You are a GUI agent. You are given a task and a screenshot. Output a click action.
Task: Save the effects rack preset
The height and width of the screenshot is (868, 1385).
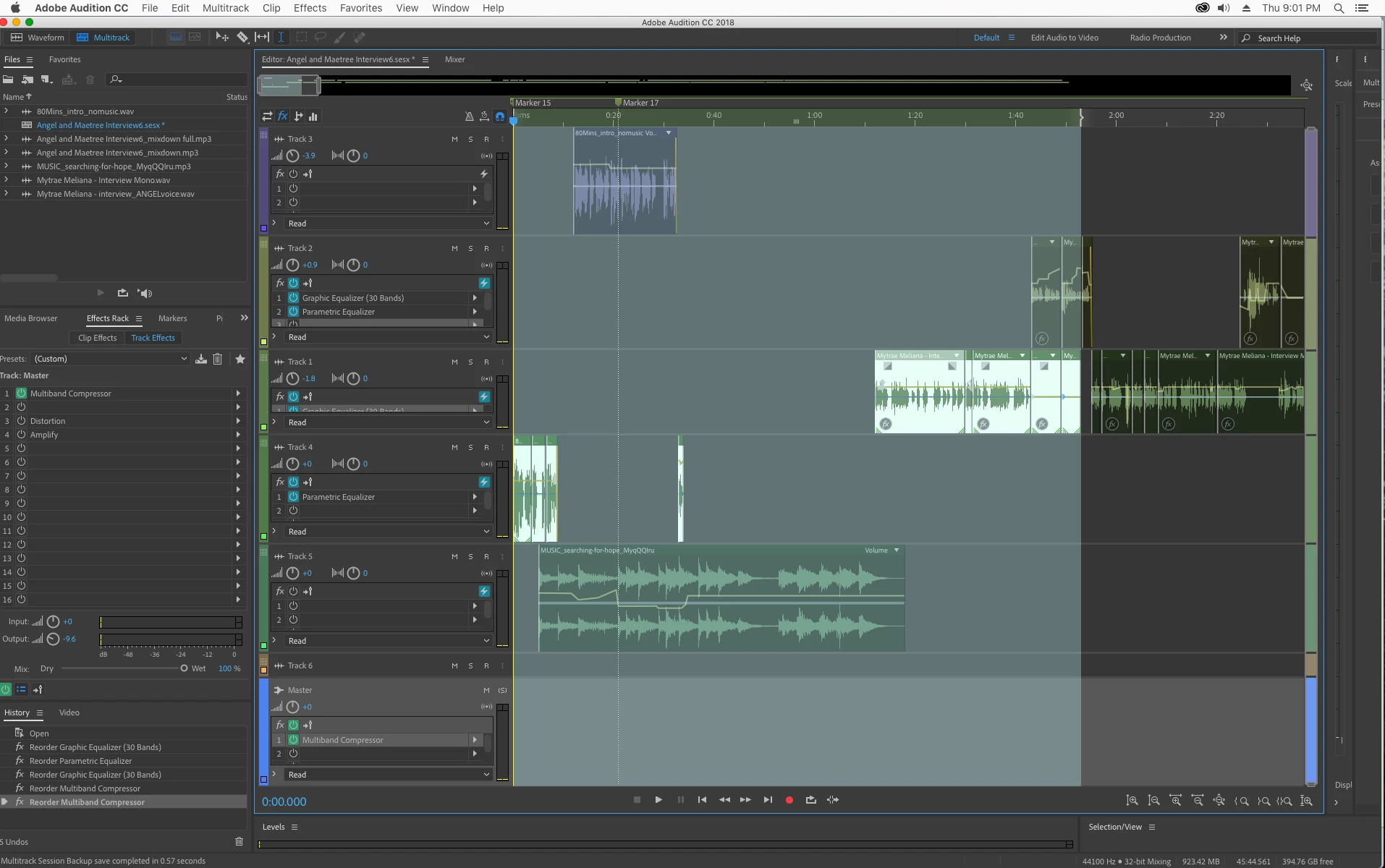[201, 359]
